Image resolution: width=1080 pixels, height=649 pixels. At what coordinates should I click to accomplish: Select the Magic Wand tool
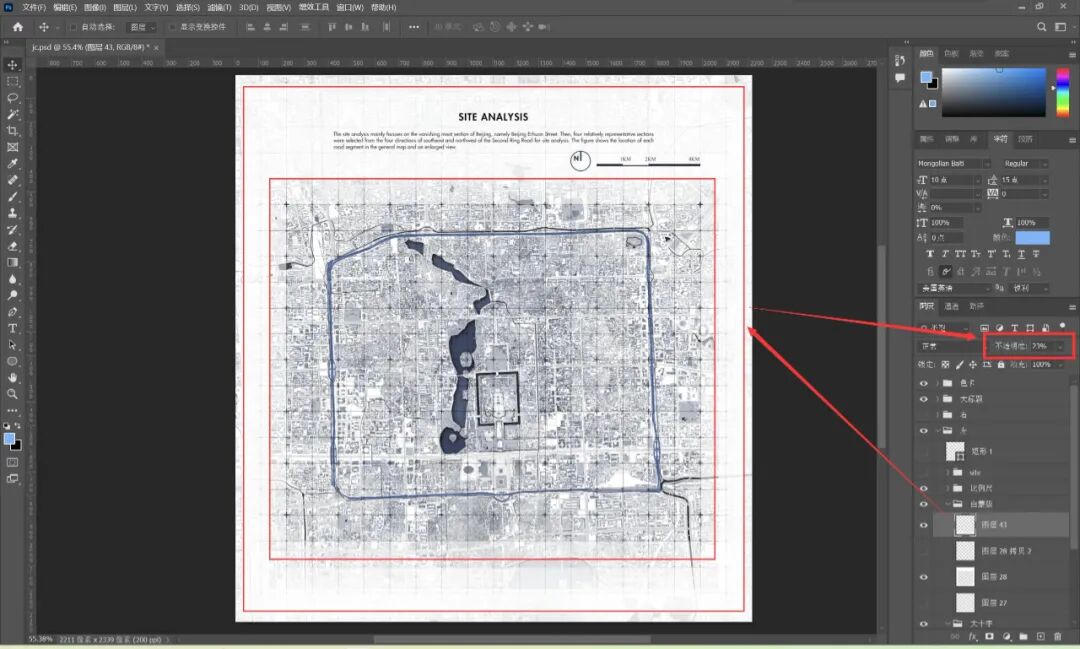tap(12, 114)
